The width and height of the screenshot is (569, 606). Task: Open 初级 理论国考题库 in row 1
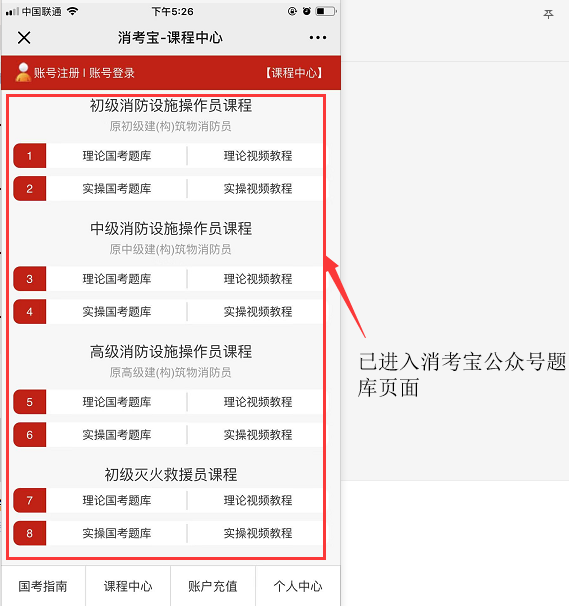[x=117, y=156]
